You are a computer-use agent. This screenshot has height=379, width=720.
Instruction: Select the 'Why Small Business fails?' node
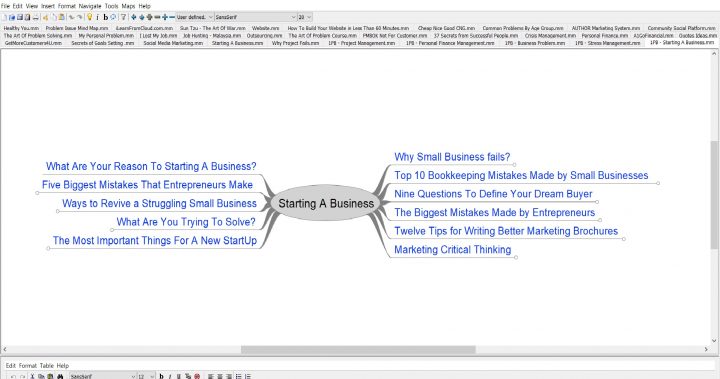pyautogui.click(x=452, y=157)
